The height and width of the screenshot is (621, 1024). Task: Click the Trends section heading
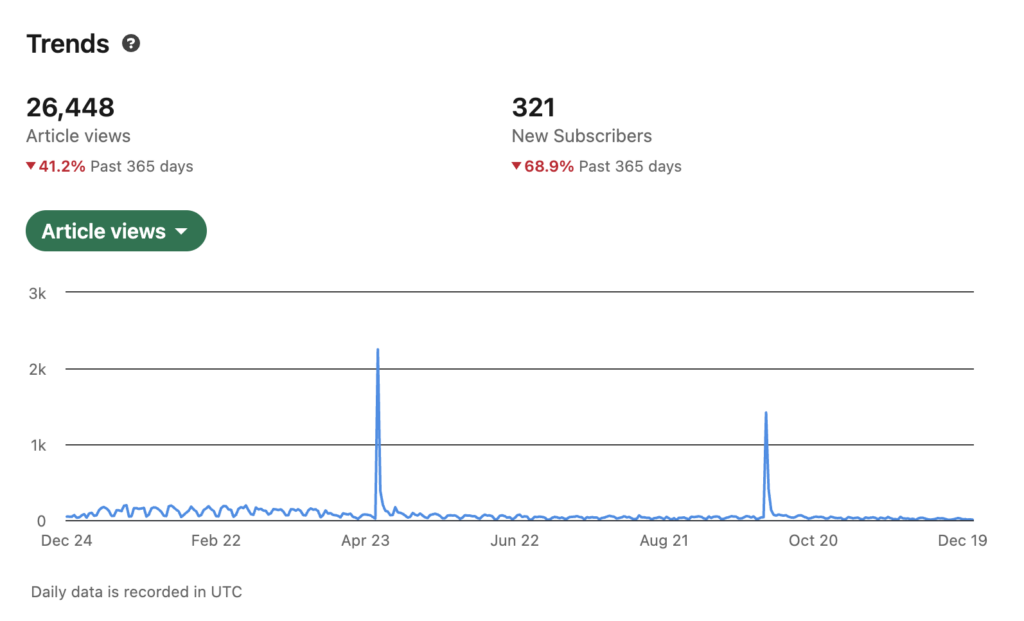point(67,44)
